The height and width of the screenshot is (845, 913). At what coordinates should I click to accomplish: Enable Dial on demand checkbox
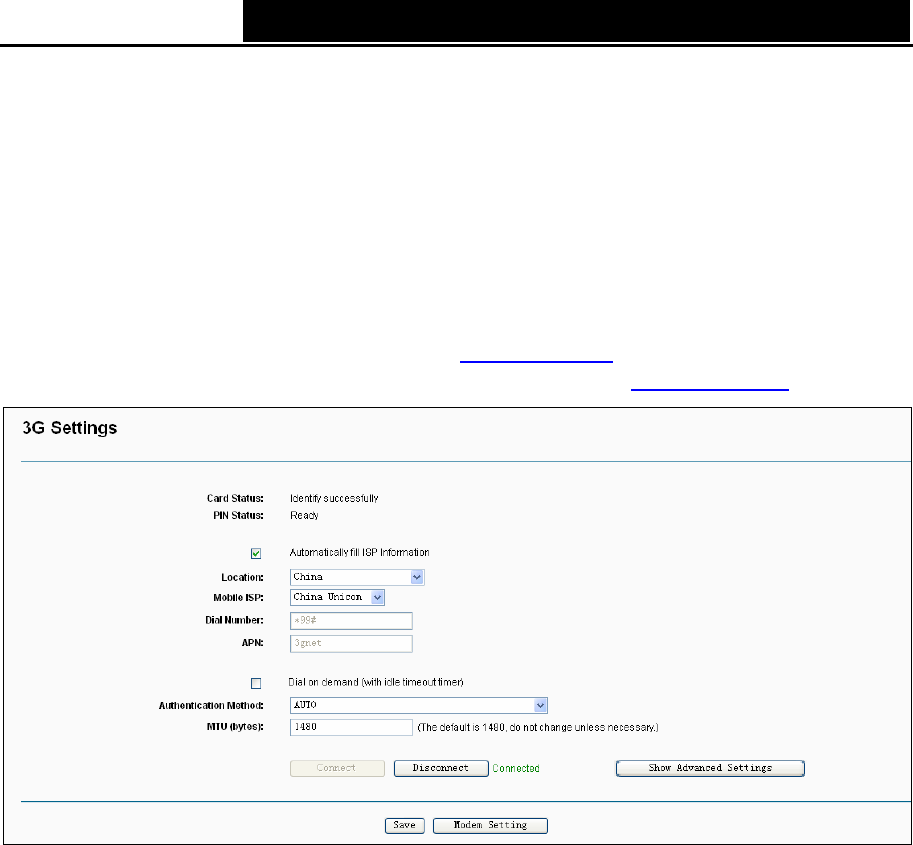(256, 683)
